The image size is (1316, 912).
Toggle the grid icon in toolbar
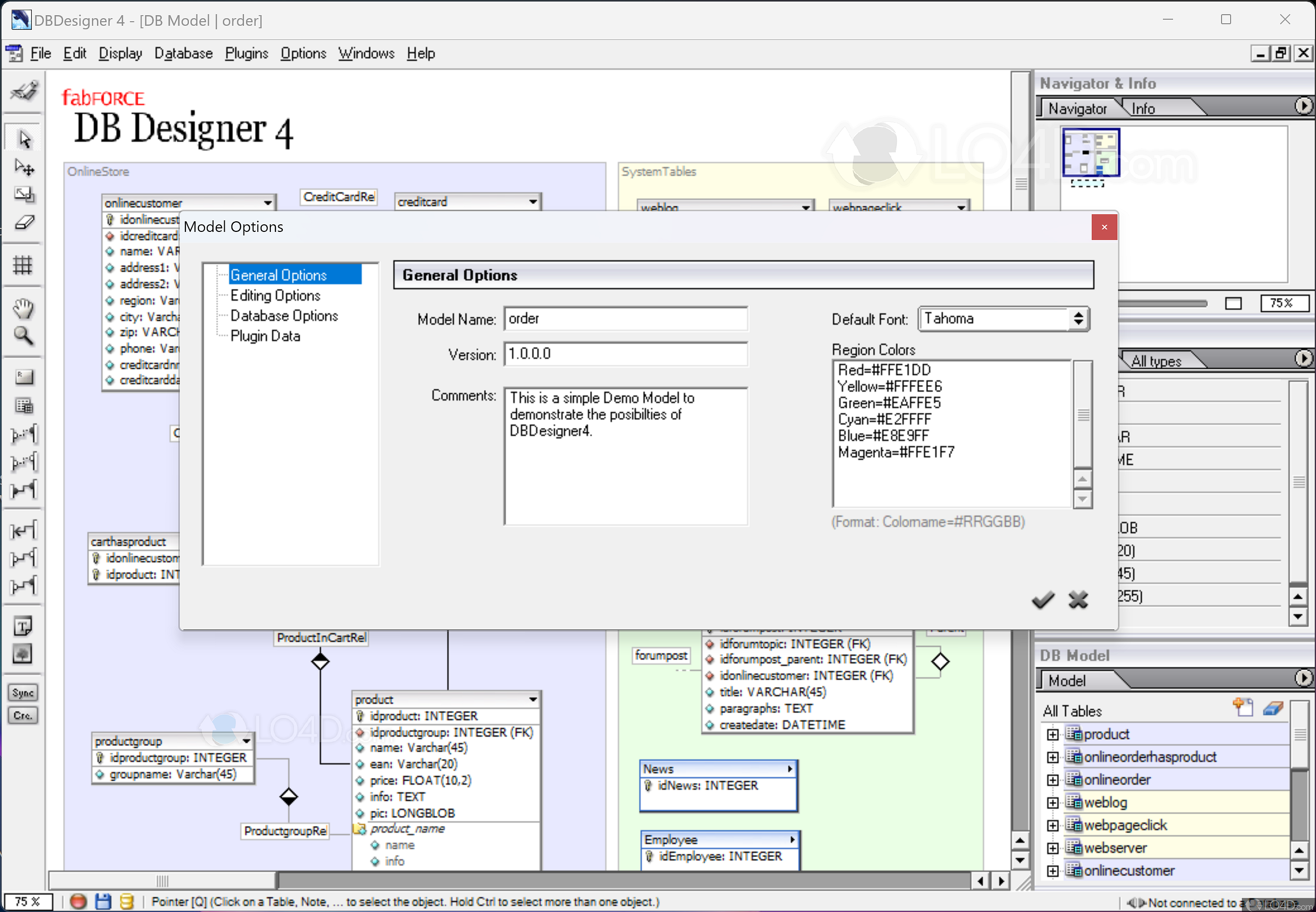click(23, 265)
